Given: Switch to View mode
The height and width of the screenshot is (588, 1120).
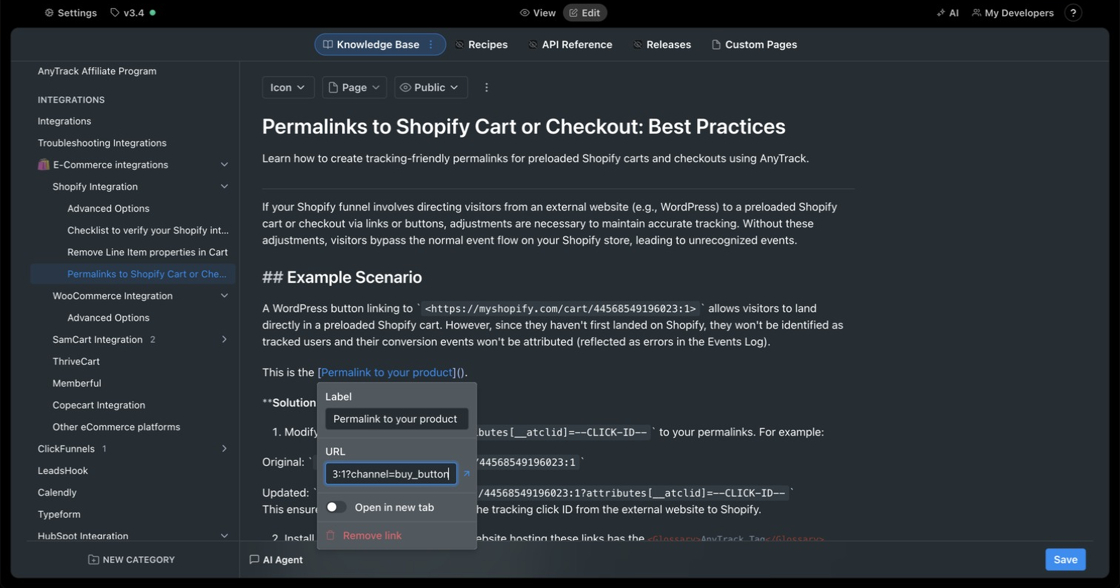Looking at the screenshot, I should coord(537,13).
